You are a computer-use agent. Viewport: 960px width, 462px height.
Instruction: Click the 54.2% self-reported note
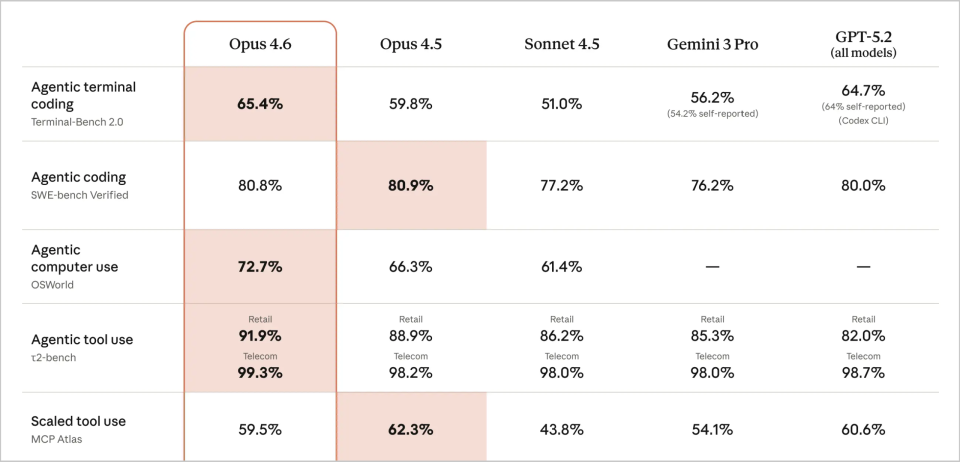click(x=712, y=113)
